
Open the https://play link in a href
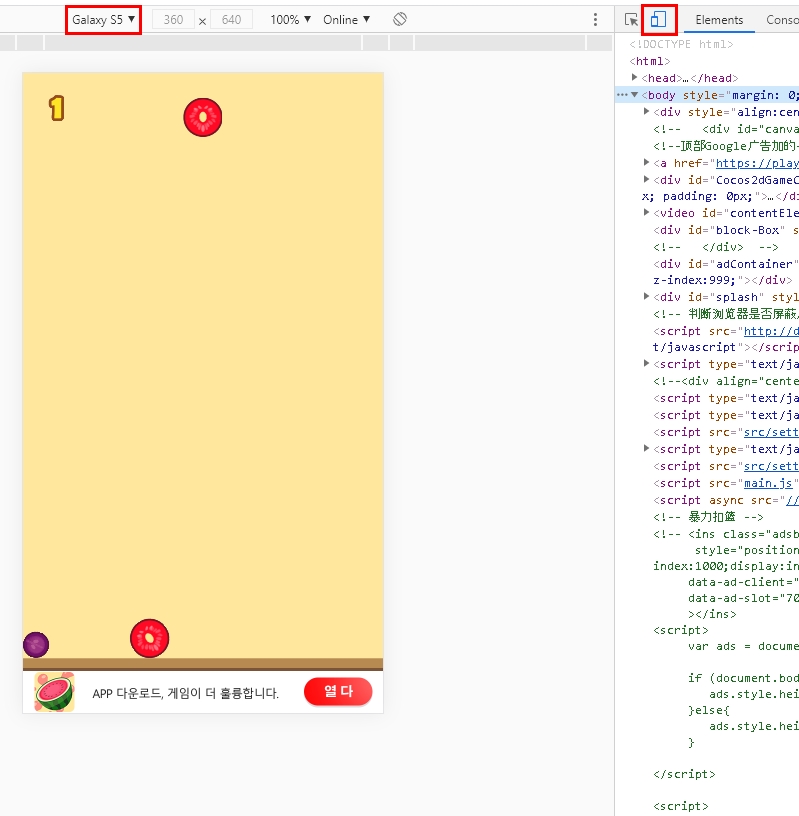click(x=757, y=163)
